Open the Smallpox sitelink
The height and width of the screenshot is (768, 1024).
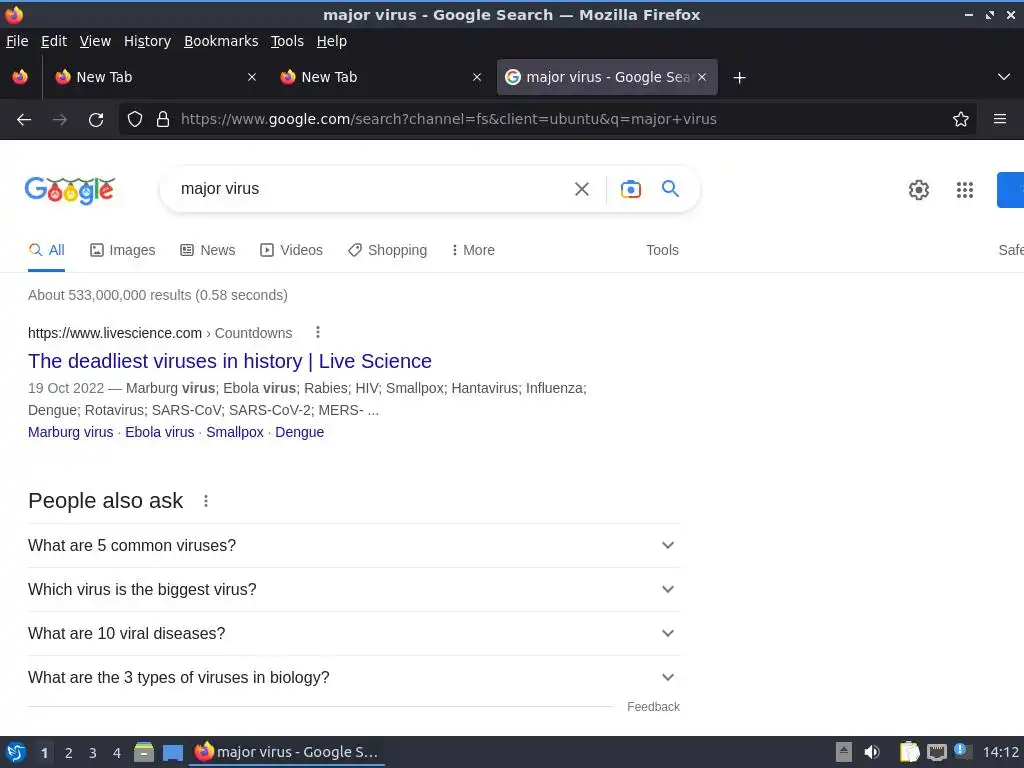[x=235, y=432]
